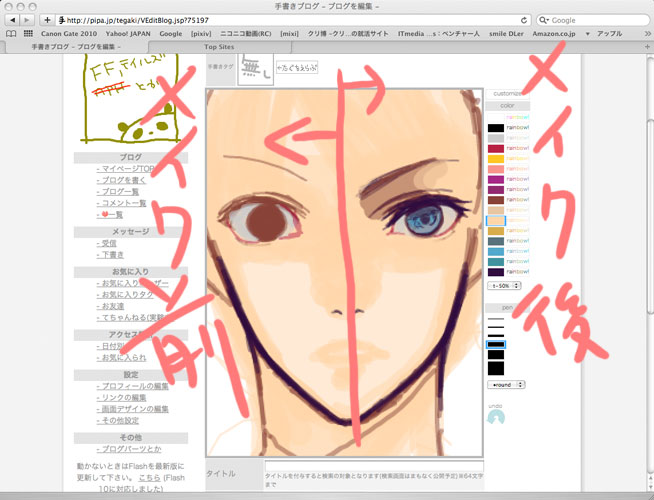Viewport: 654px width, 500px height.
Task: Pick the yellow color swatch
Action: pyautogui.click(x=496, y=159)
